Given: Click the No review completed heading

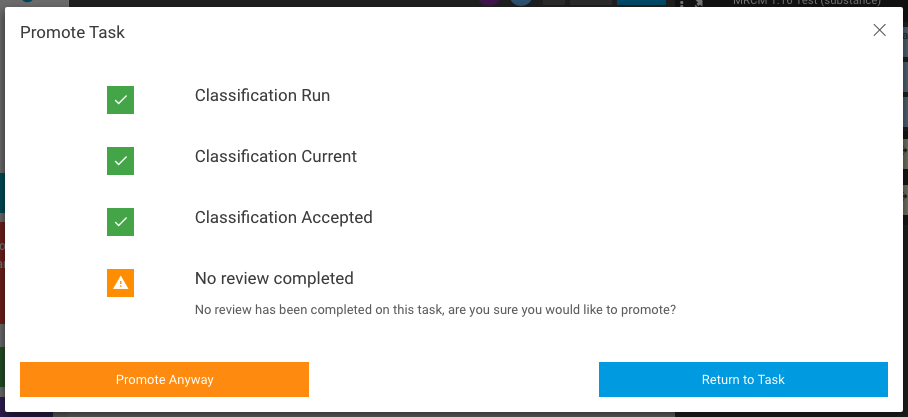Looking at the screenshot, I should [x=274, y=278].
